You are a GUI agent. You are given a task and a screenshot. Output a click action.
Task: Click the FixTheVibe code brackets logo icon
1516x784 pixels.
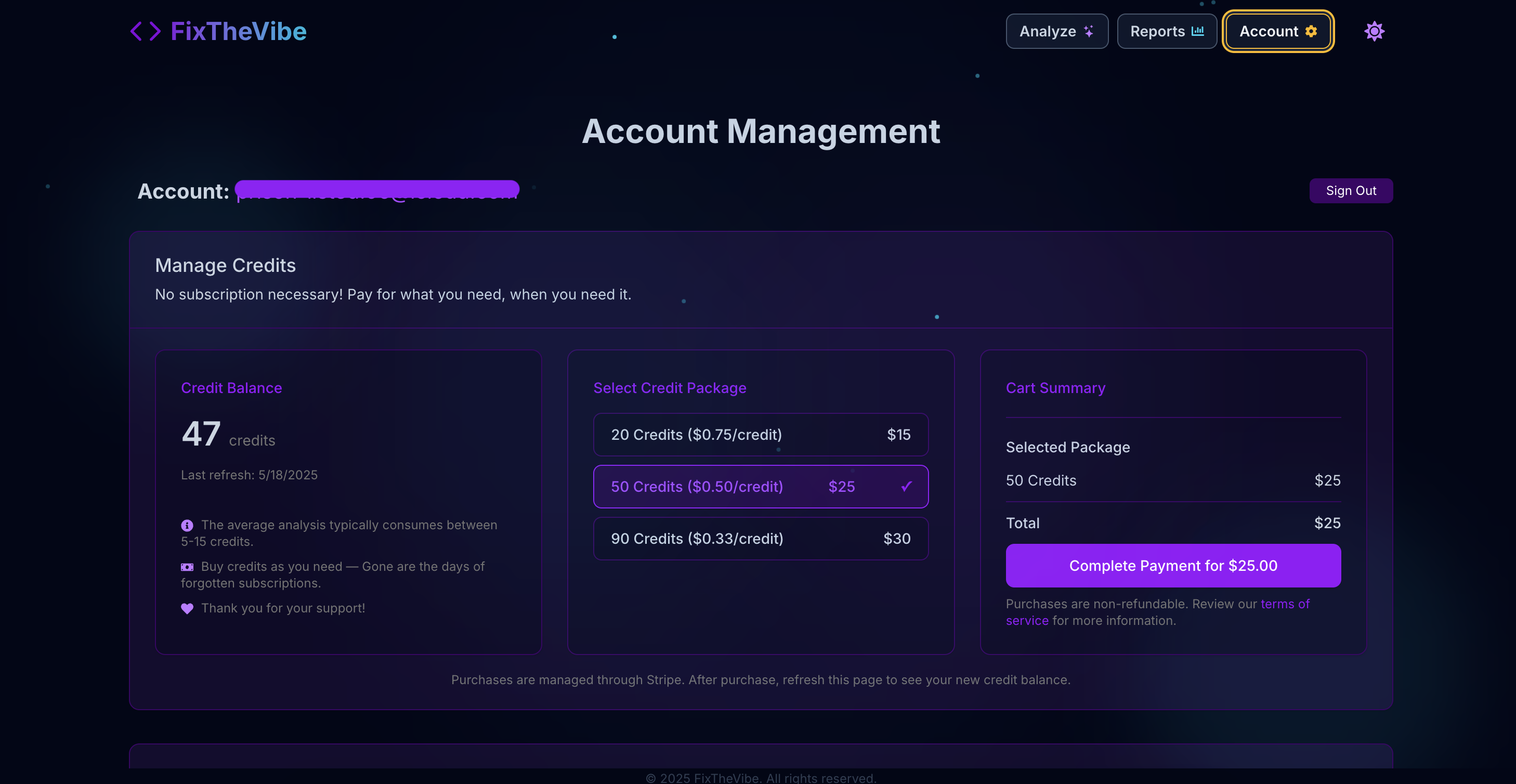point(145,31)
